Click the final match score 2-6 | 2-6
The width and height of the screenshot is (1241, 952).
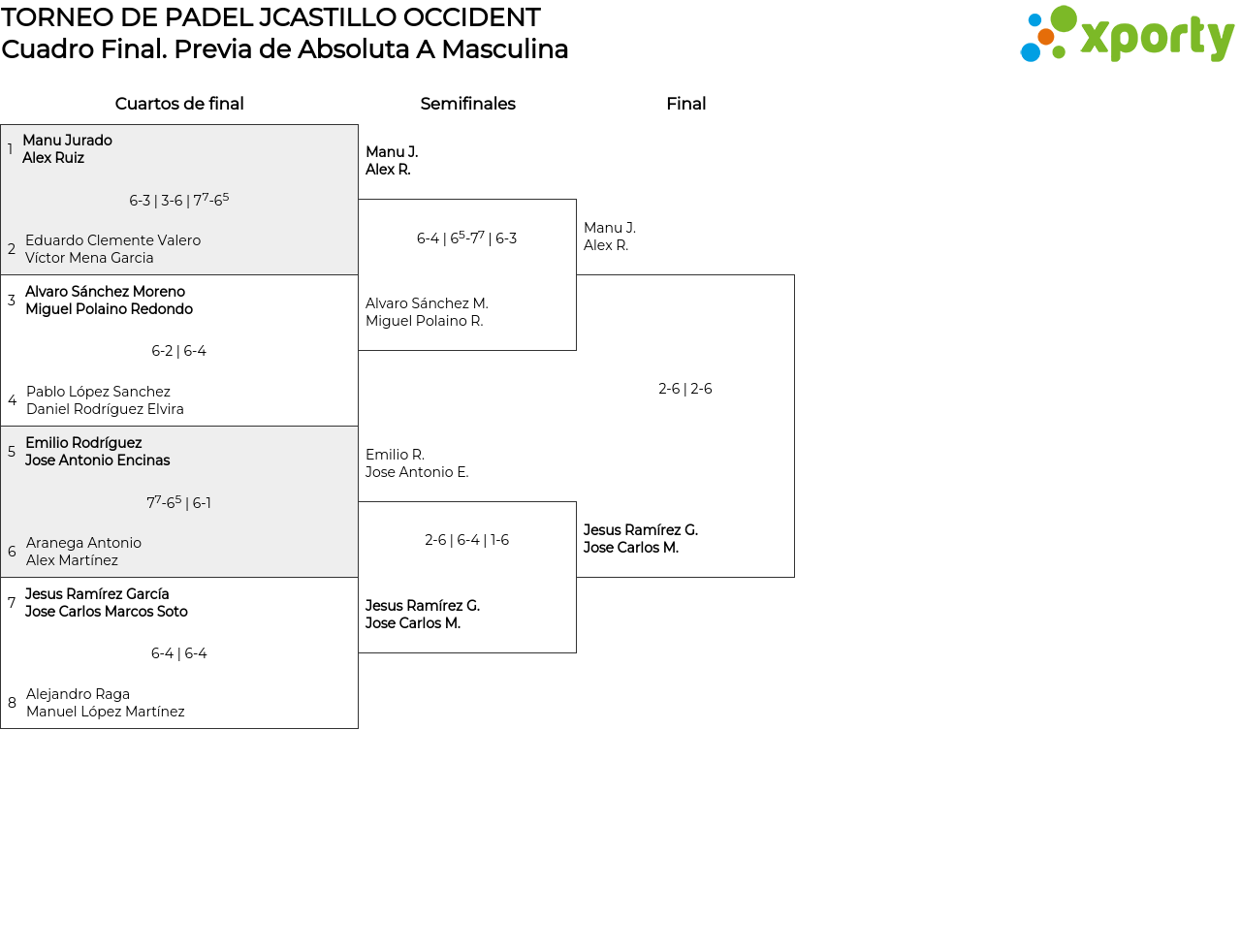coord(684,389)
